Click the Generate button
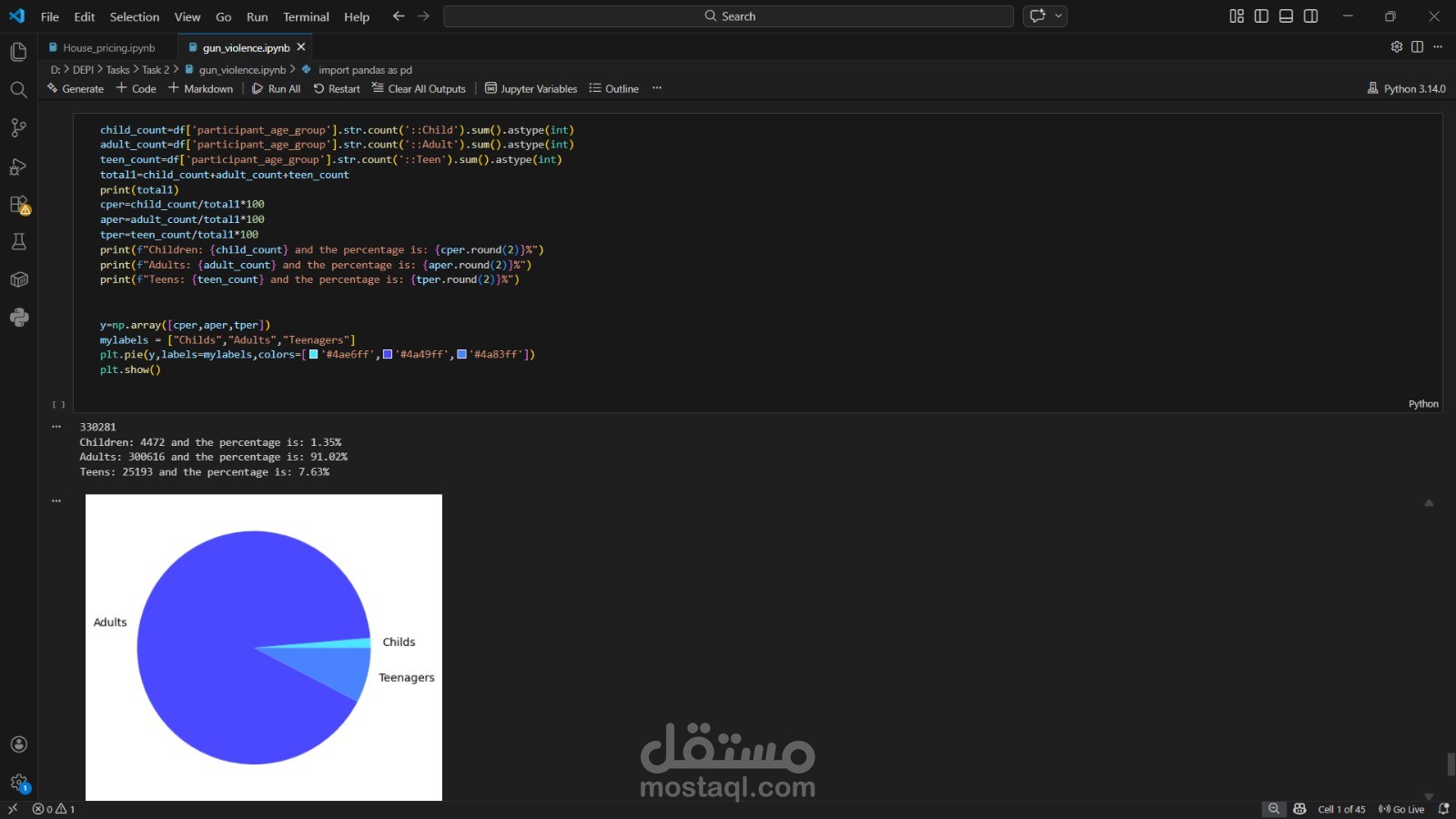 coord(76,88)
